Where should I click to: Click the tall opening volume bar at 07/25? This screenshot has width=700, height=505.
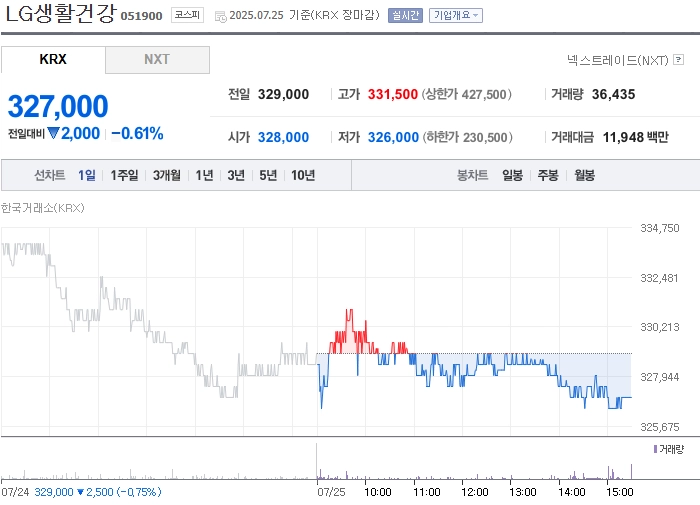(x=317, y=461)
